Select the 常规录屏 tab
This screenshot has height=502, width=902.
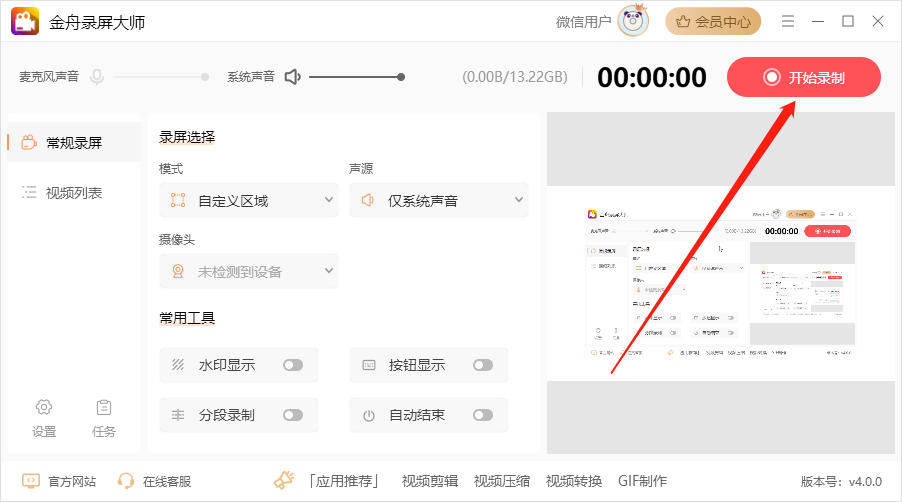pos(73,143)
